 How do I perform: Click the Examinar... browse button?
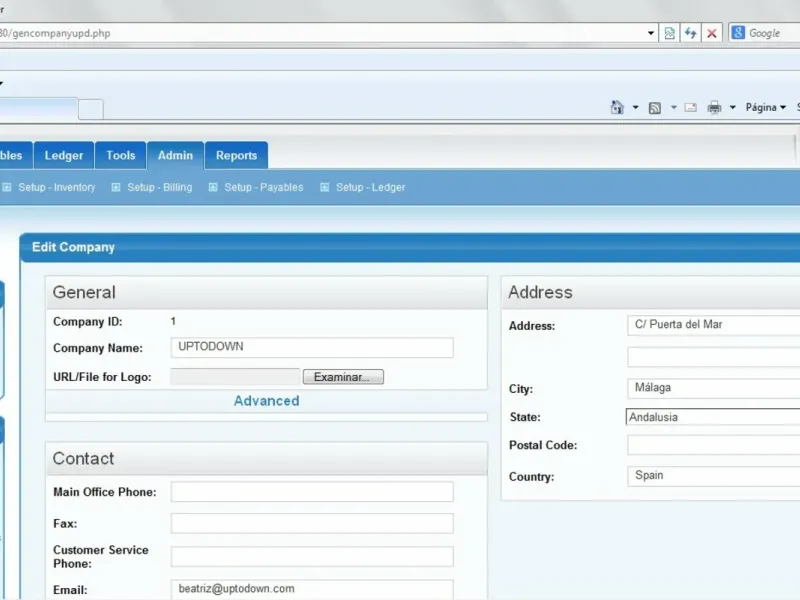343,377
